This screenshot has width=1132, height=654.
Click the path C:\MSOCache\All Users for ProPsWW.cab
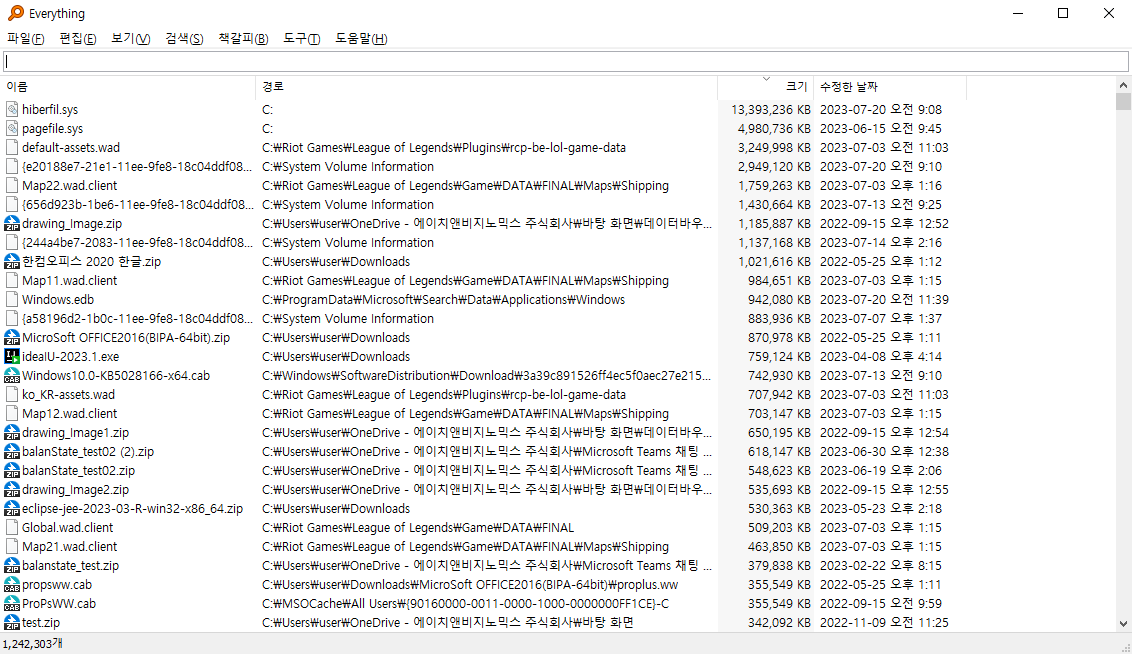point(465,603)
